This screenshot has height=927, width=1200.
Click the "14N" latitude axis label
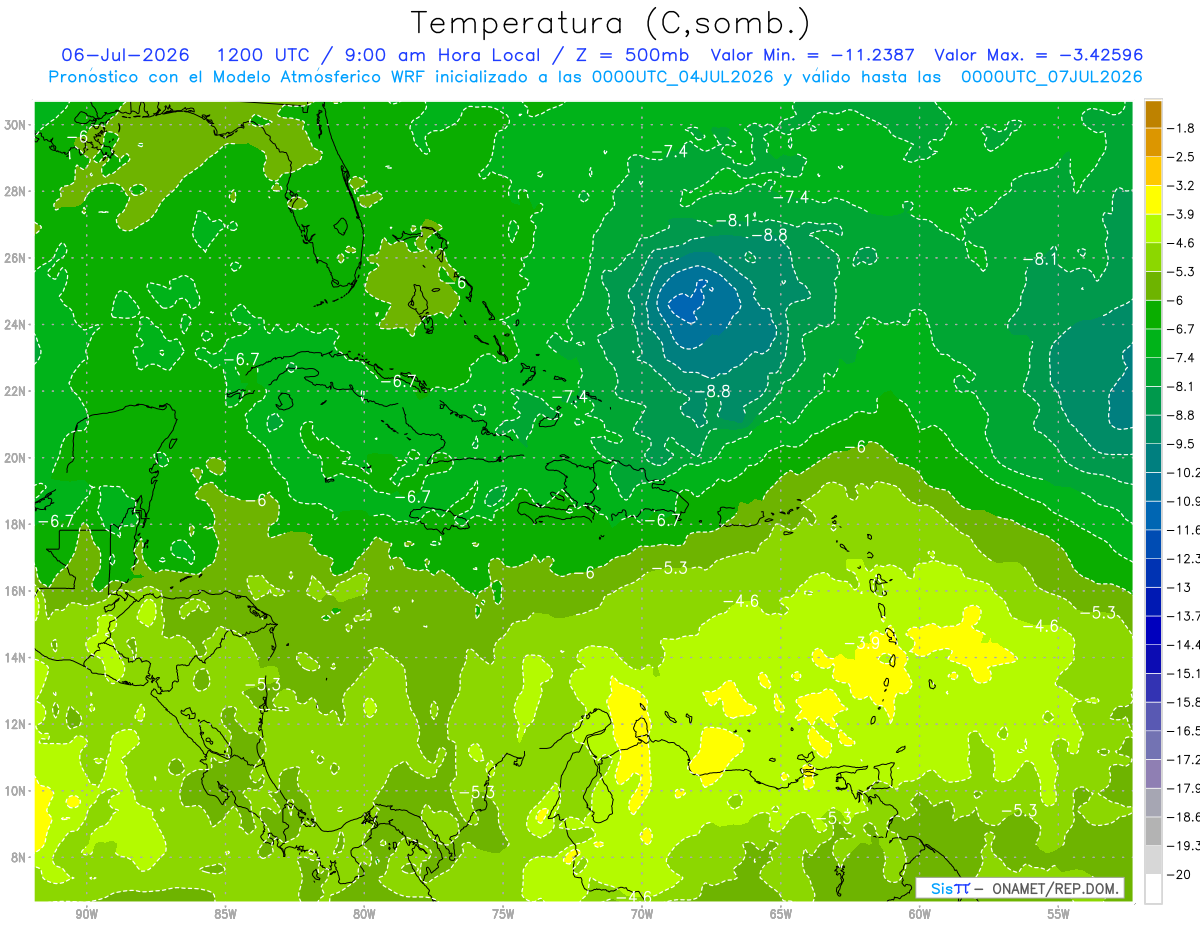click(17, 658)
